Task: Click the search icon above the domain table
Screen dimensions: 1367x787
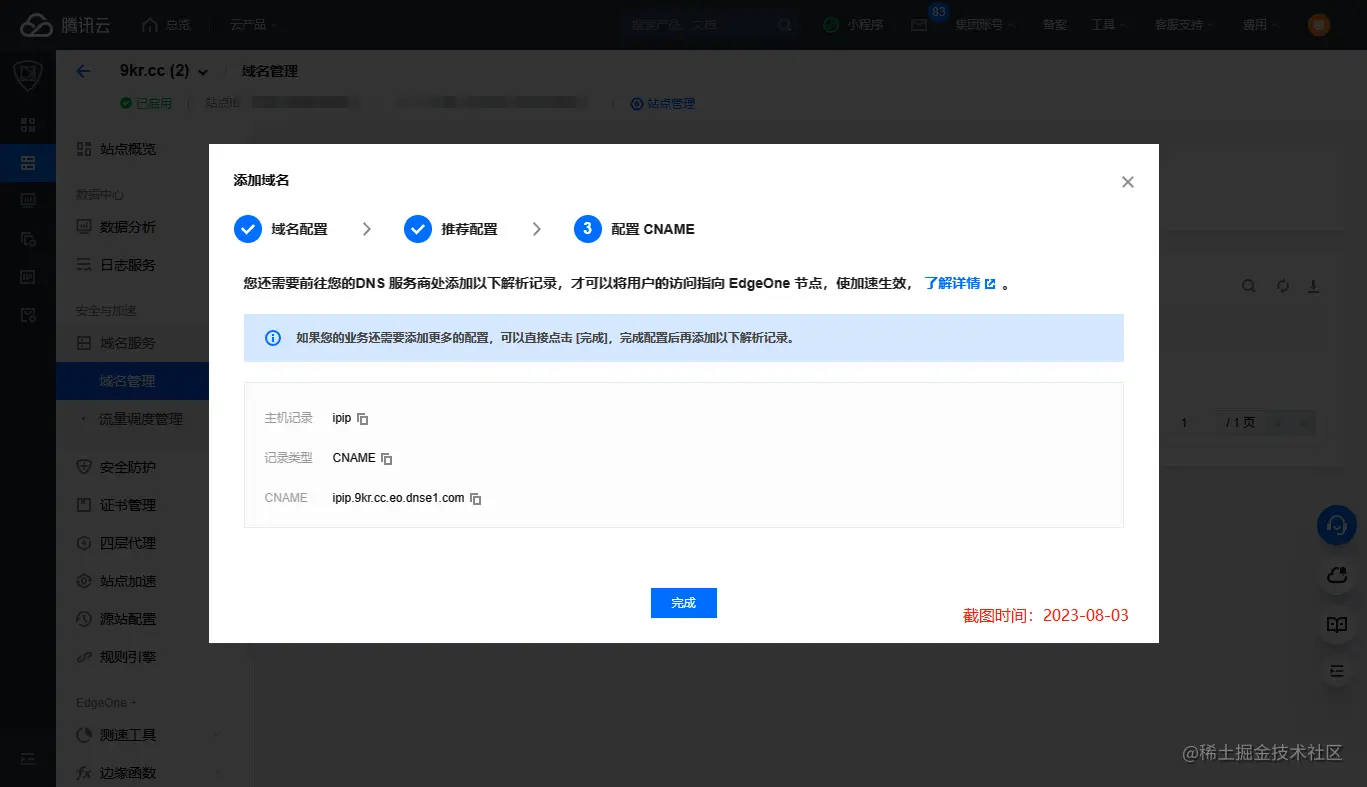Action: 1249,286
